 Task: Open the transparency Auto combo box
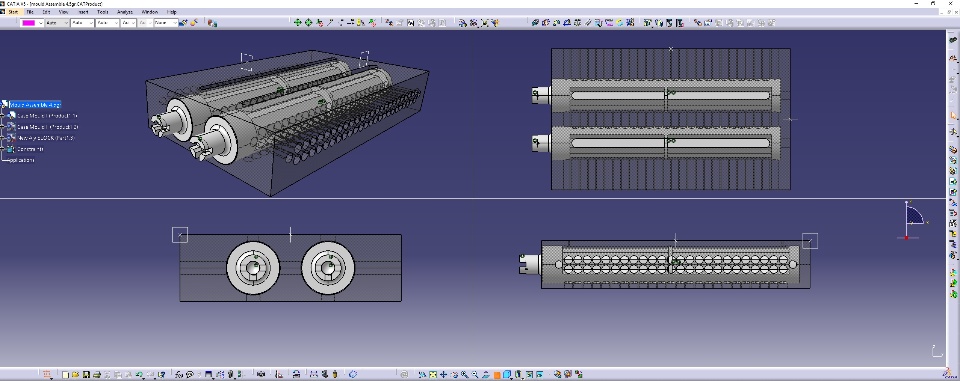click(57, 23)
